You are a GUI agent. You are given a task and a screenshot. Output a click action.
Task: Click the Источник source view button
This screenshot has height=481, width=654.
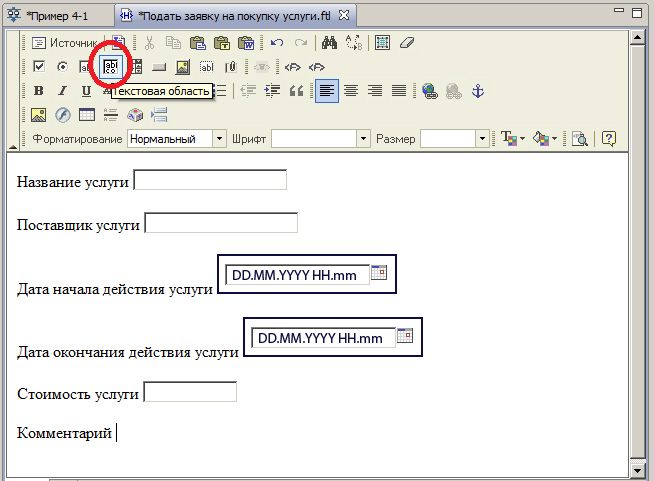pyautogui.click(x=65, y=43)
